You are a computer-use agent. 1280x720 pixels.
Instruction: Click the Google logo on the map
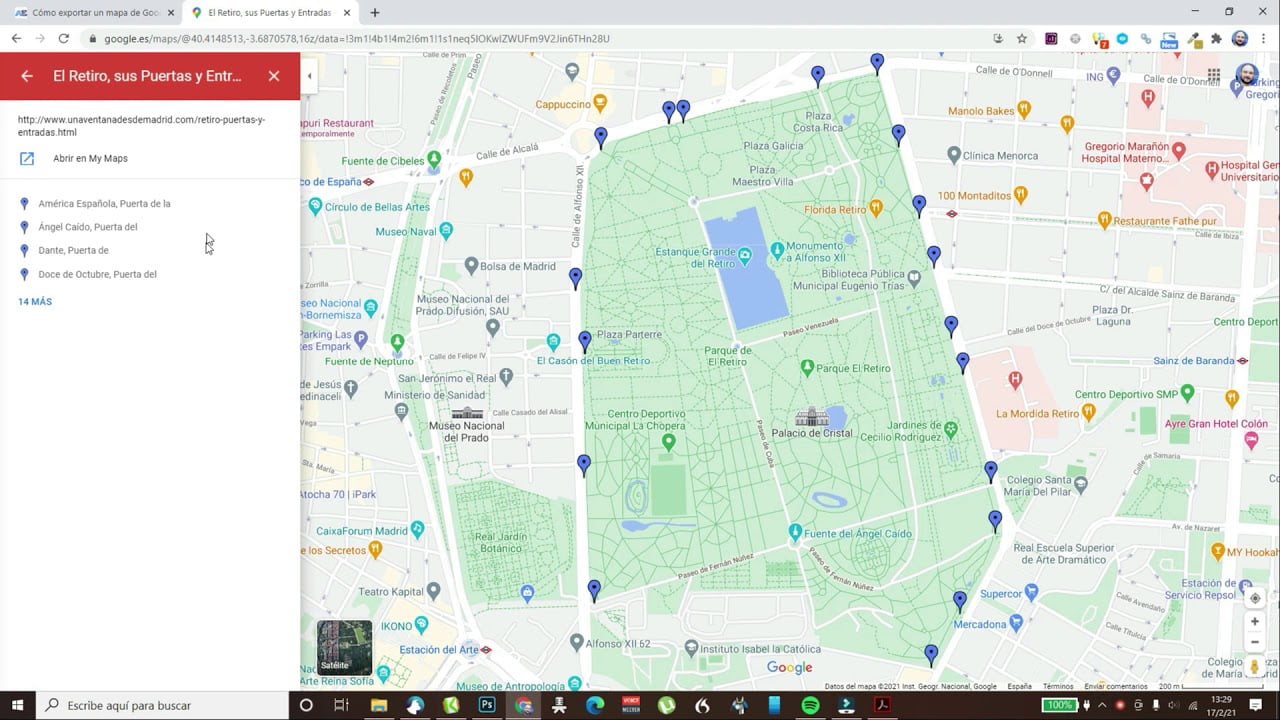[788, 666]
